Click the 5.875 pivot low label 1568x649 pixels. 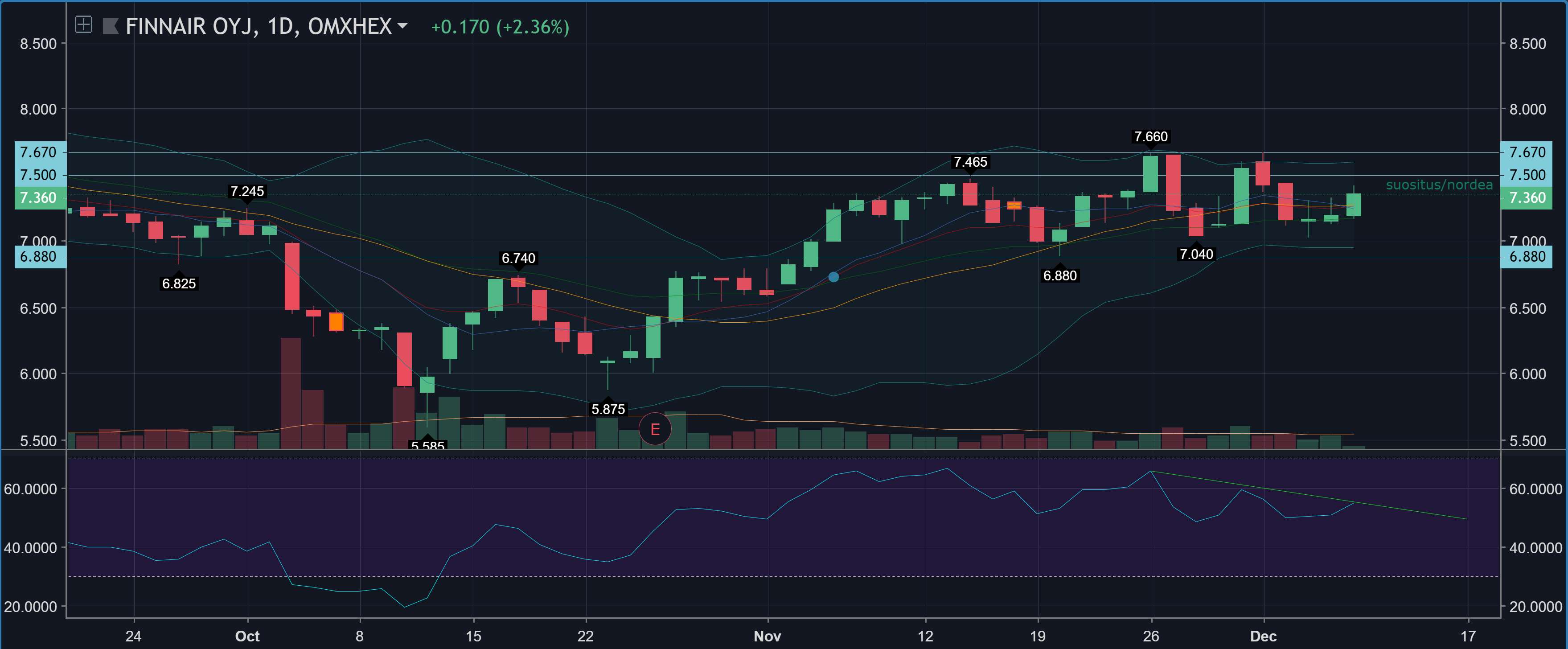pos(608,409)
